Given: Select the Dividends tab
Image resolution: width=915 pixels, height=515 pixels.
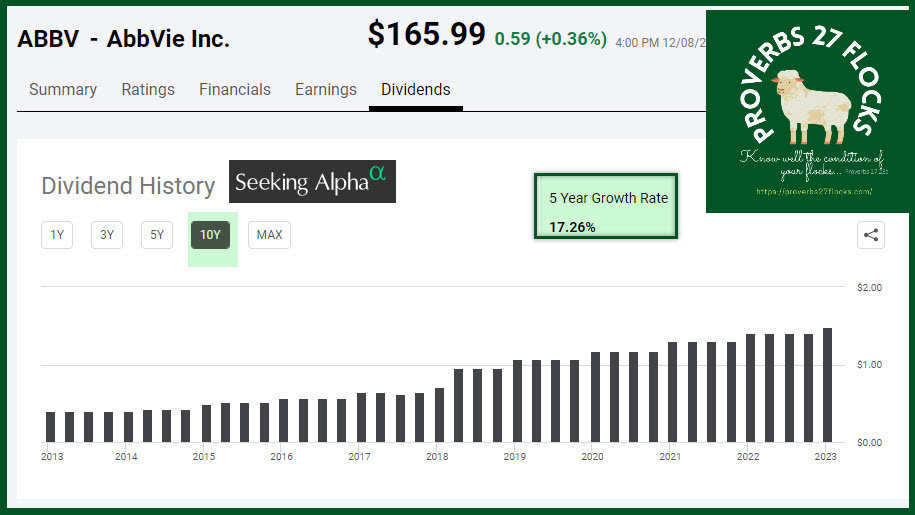Looking at the screenshot, I should [416, 90].
